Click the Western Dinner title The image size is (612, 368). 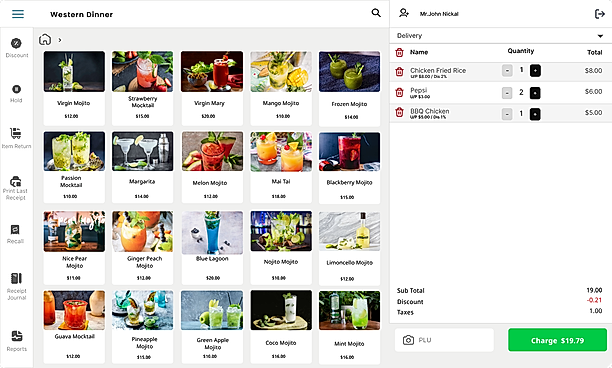pos(81,14)
